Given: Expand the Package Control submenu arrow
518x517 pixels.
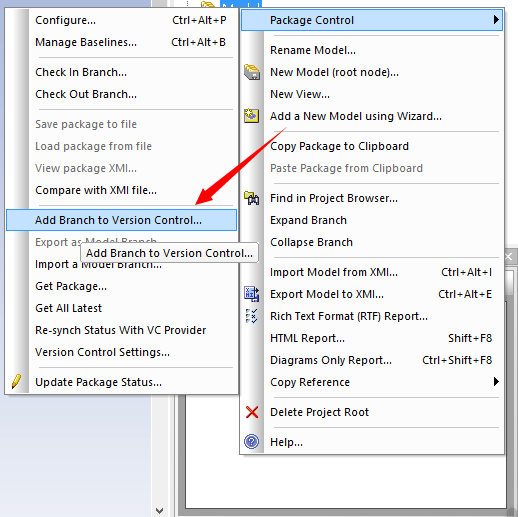Looking at the screenshot, I should coord(496,20).
